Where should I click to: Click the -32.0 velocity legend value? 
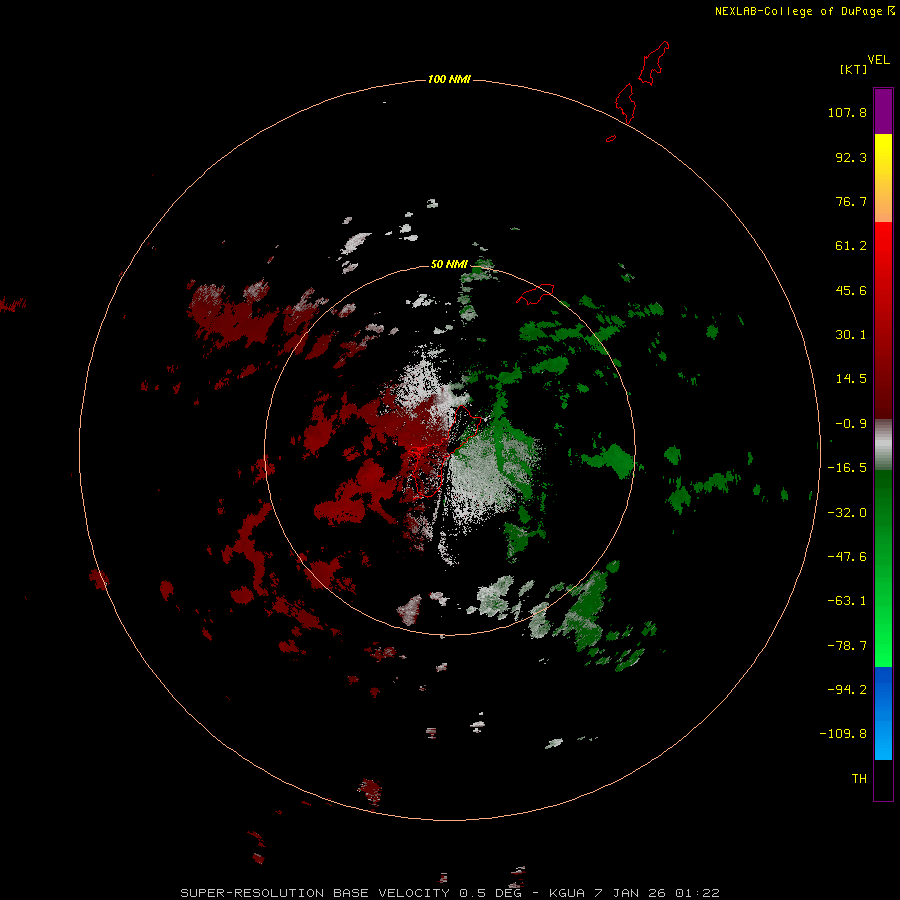tap(847, 513)
